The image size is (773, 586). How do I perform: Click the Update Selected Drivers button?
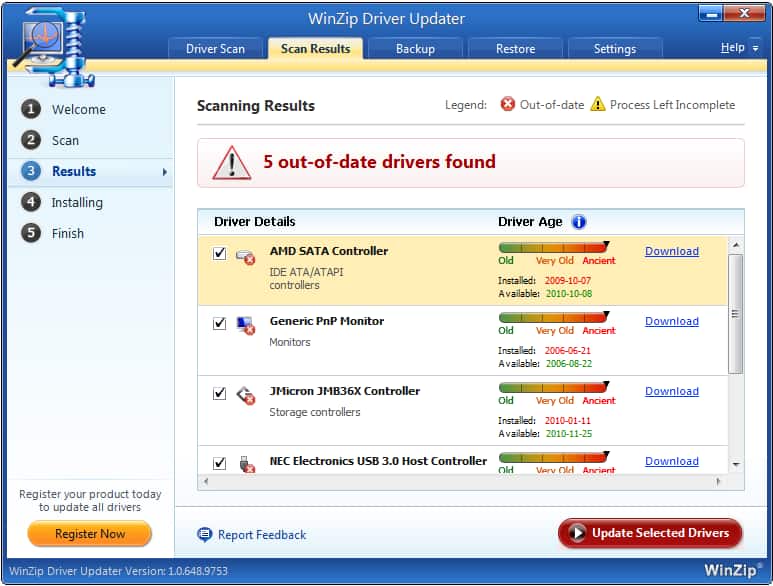click(x=650, y=533)
